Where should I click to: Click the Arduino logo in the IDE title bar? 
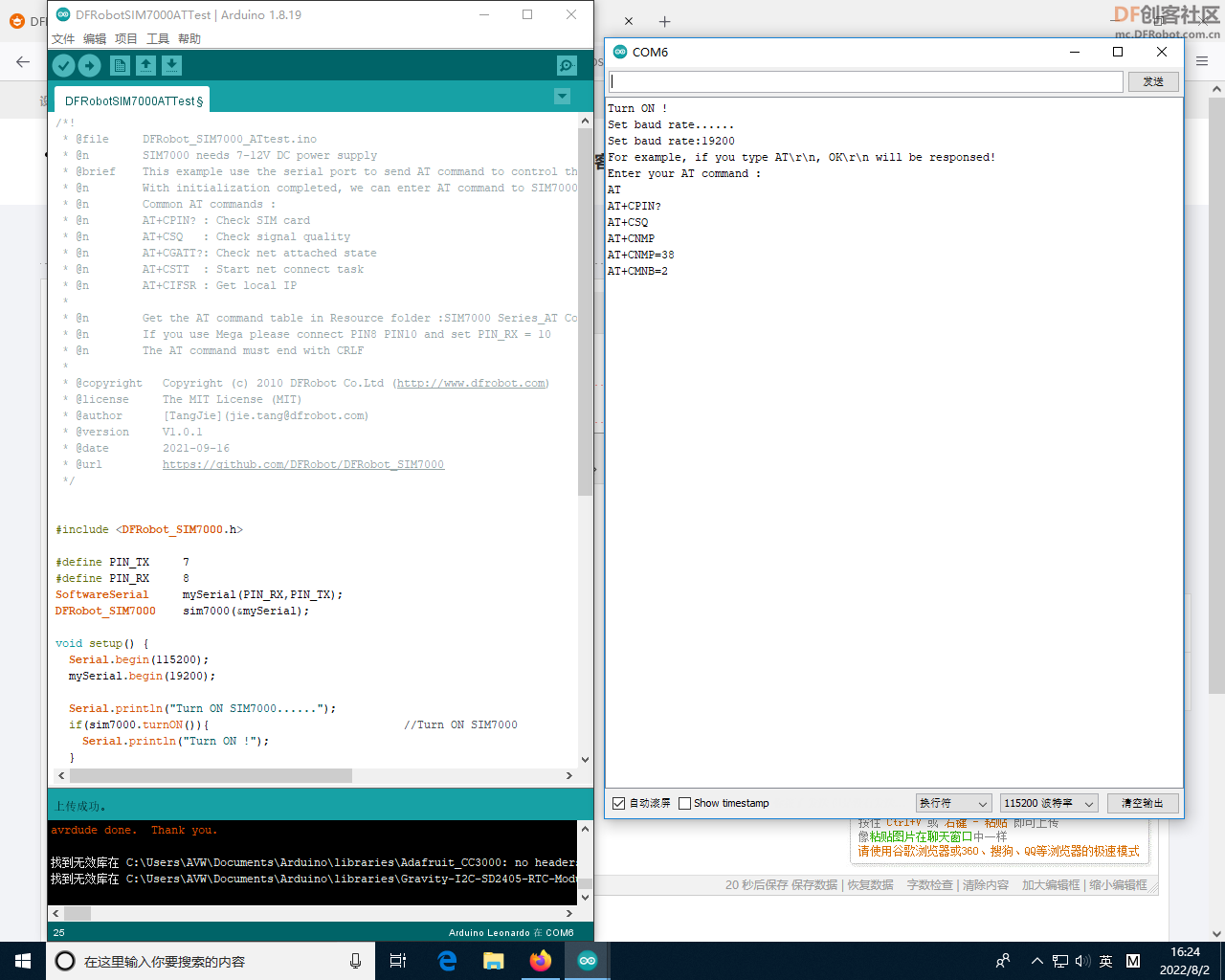click(63, 14)
